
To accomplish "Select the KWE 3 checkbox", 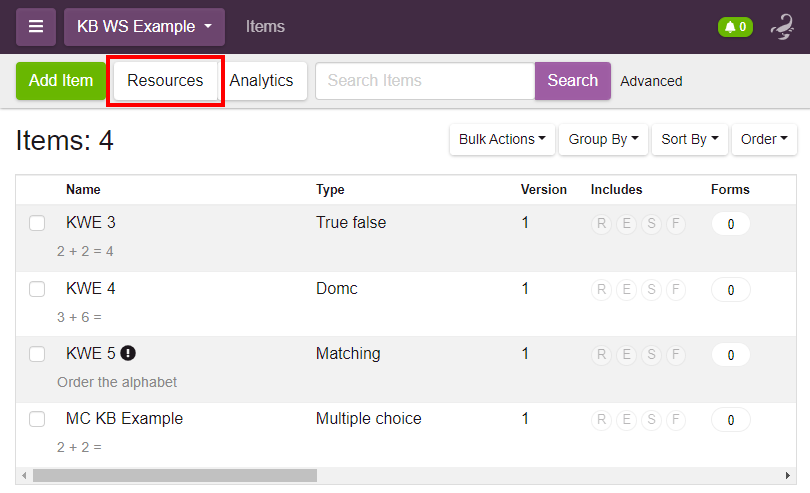I will coord(37,223).
